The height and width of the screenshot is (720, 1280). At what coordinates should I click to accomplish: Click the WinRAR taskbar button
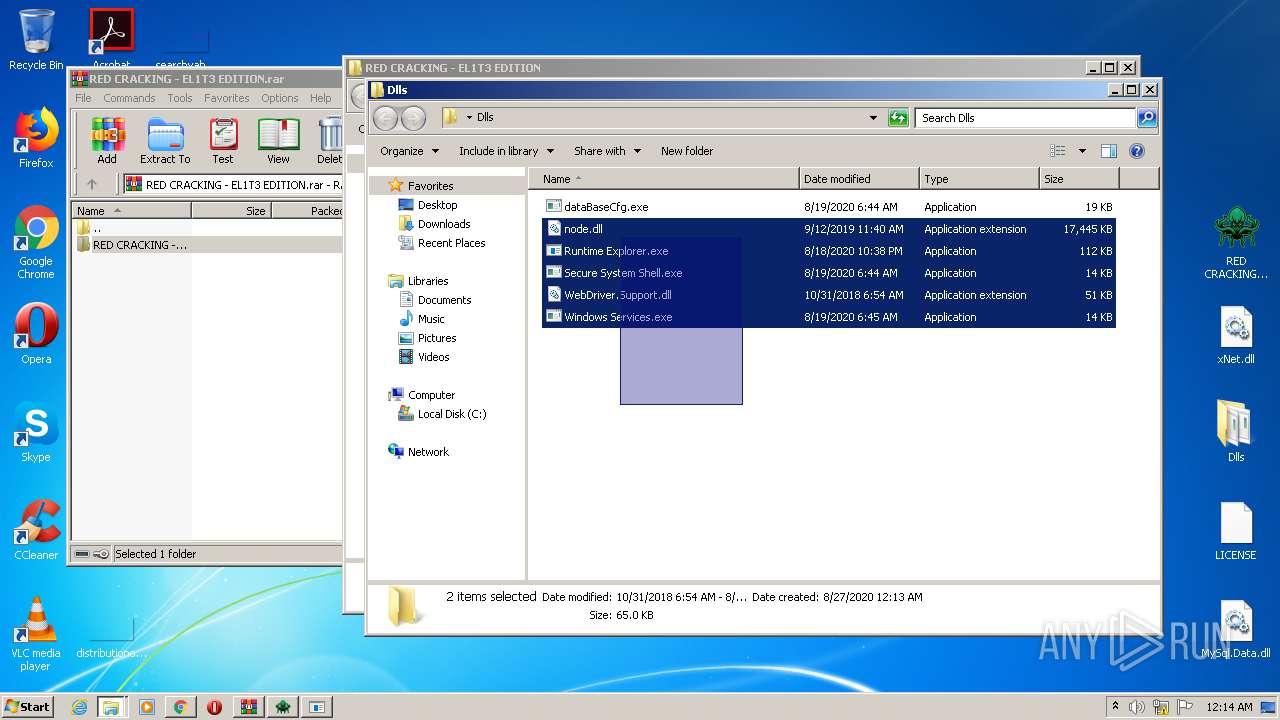point(249,707)
